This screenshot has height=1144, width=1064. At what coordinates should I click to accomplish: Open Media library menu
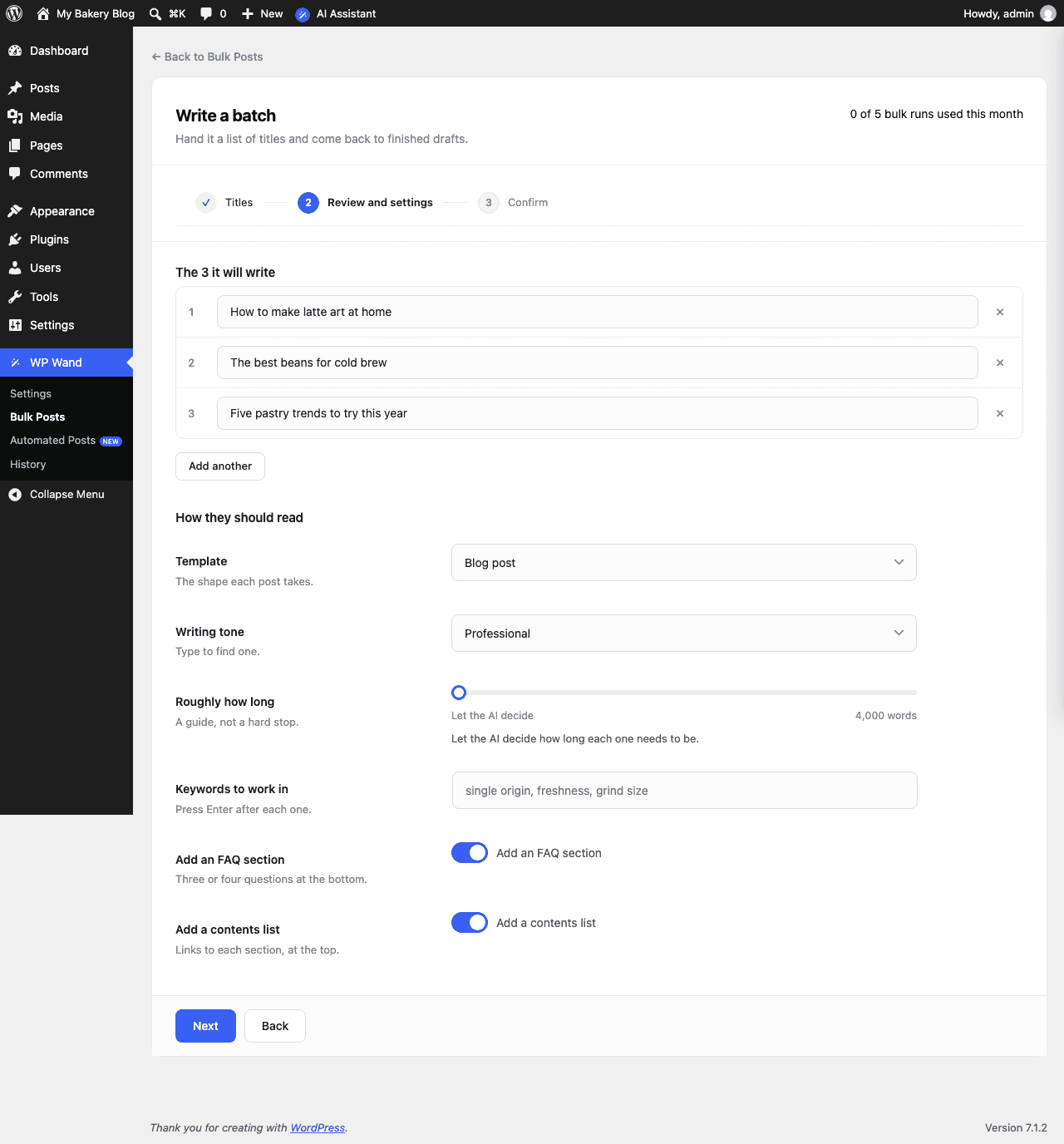pyautogui.click(x=66, y=116)
